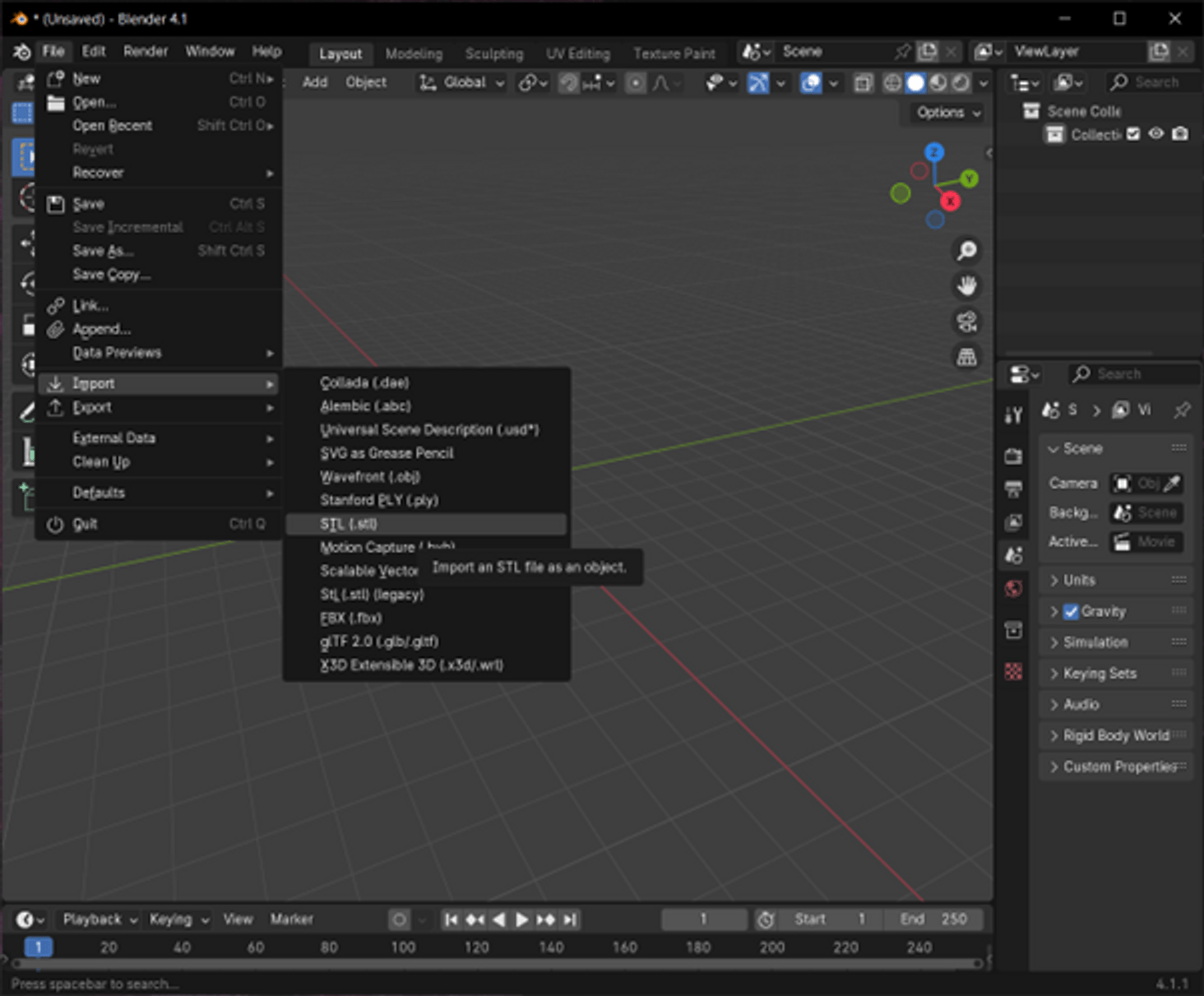Expand the Units section
The image size is (1204, 996).
pos(1077,580)
